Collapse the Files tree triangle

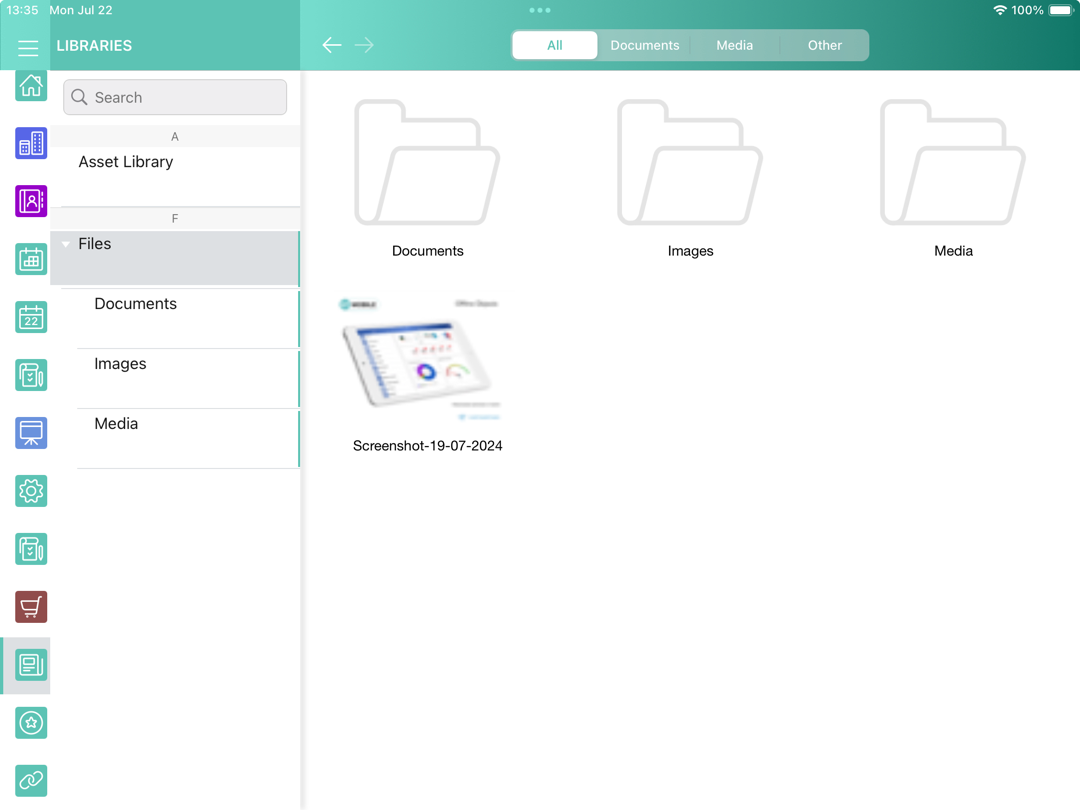tap(66, 244)
